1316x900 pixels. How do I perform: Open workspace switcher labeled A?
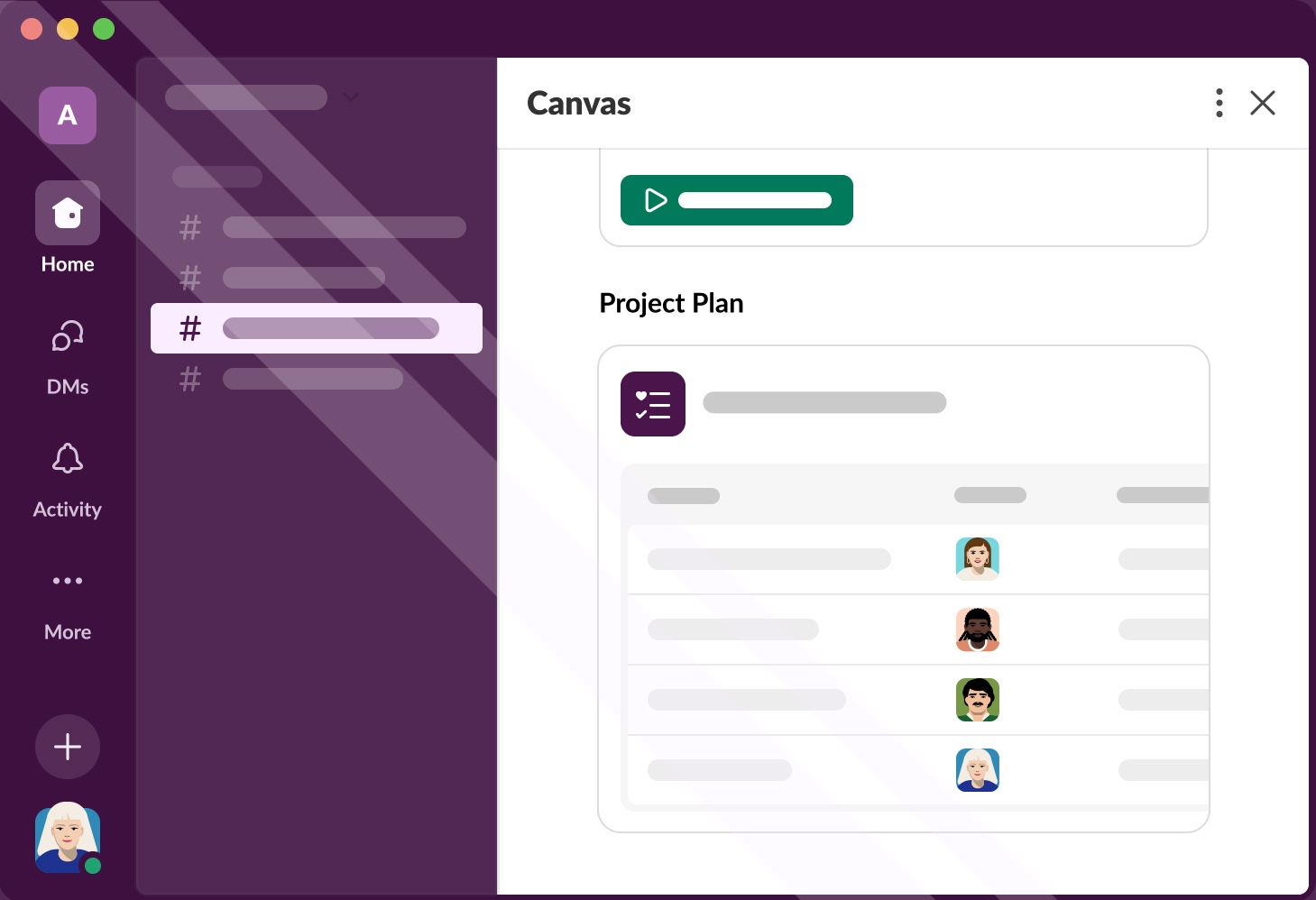68,115
